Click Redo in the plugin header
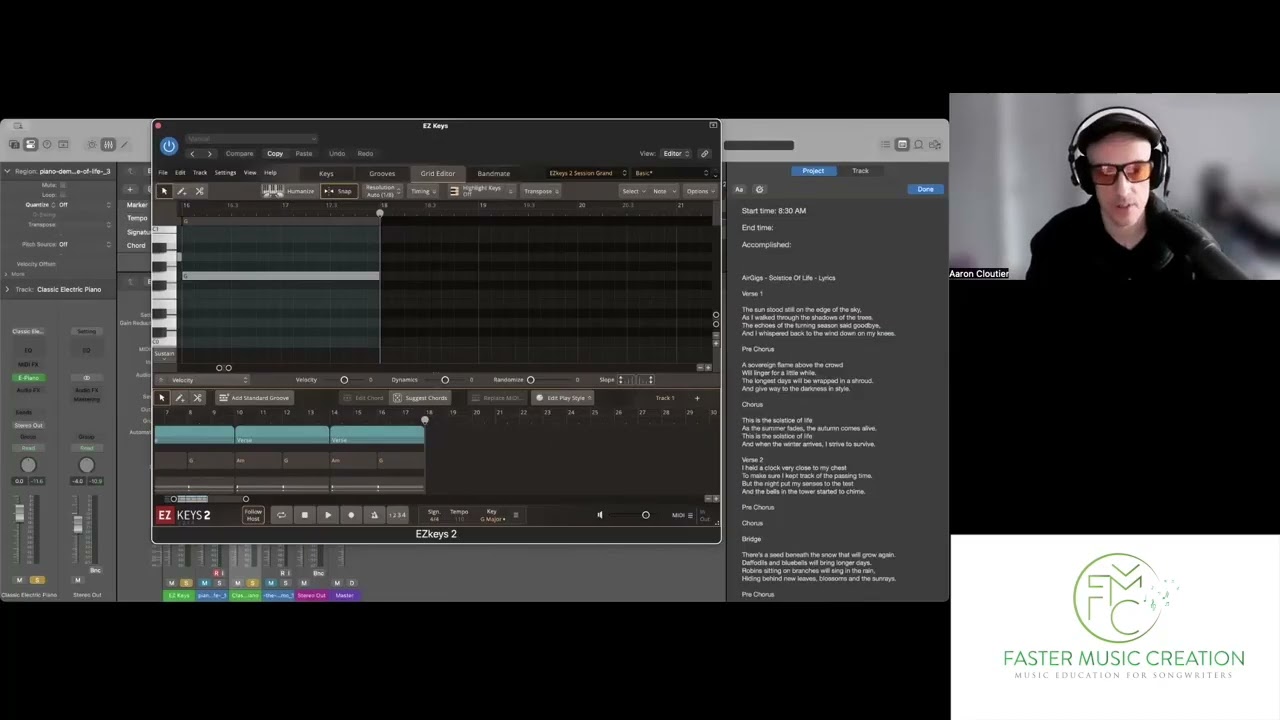This screenshot has height=720, width=1280. (x=365, y=154)
